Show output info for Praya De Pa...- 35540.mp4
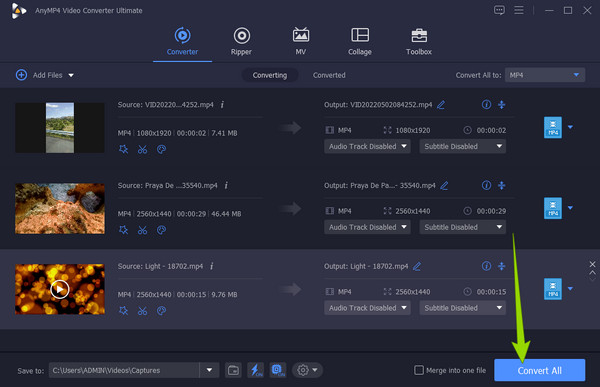Image resolution: width=600 pixels, height=387 pixels. (x=486, y=185)
